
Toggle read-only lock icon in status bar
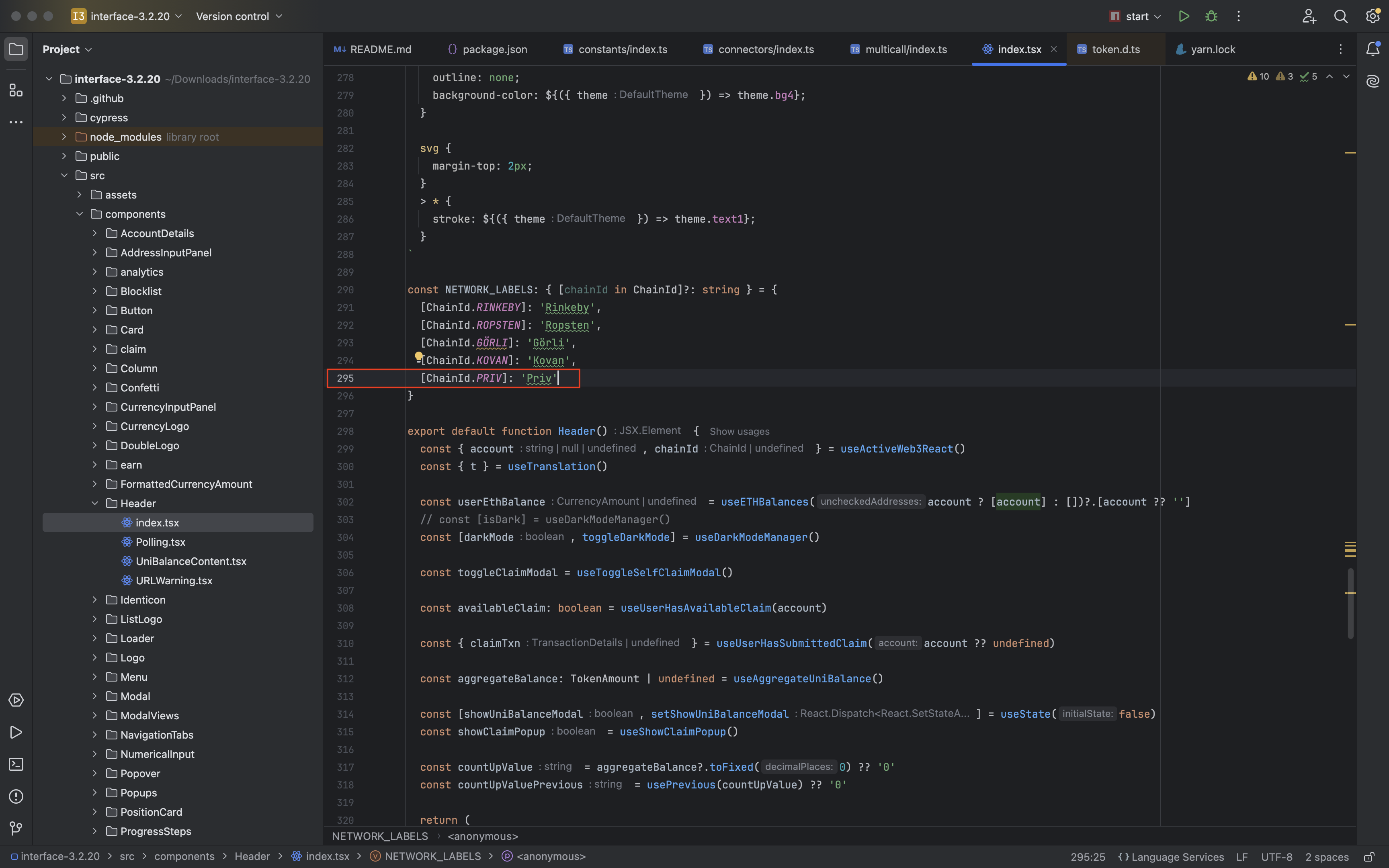coord(1369,856)
